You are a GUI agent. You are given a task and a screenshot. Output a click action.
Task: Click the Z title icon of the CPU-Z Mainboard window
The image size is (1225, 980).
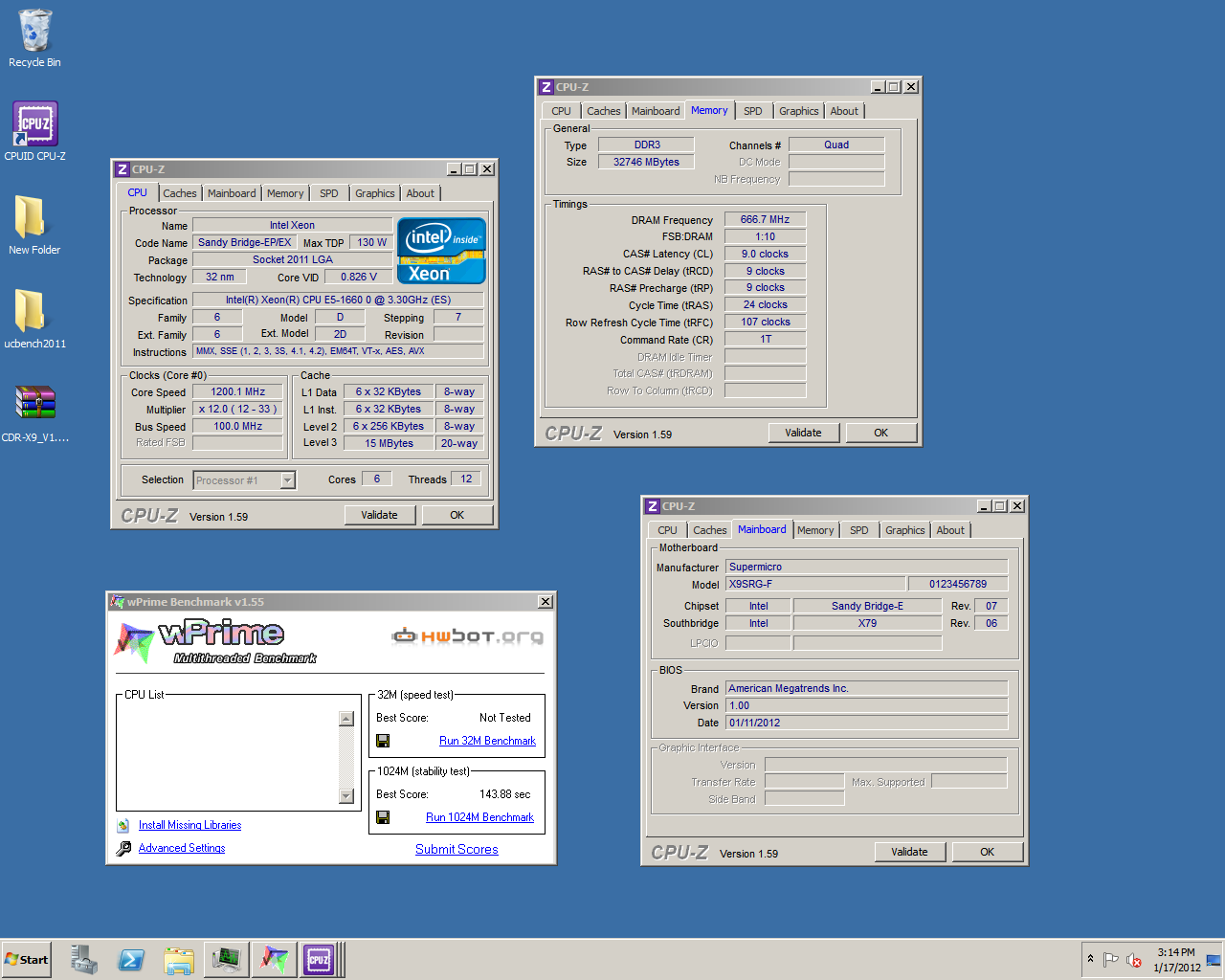(x=653, y=506)
